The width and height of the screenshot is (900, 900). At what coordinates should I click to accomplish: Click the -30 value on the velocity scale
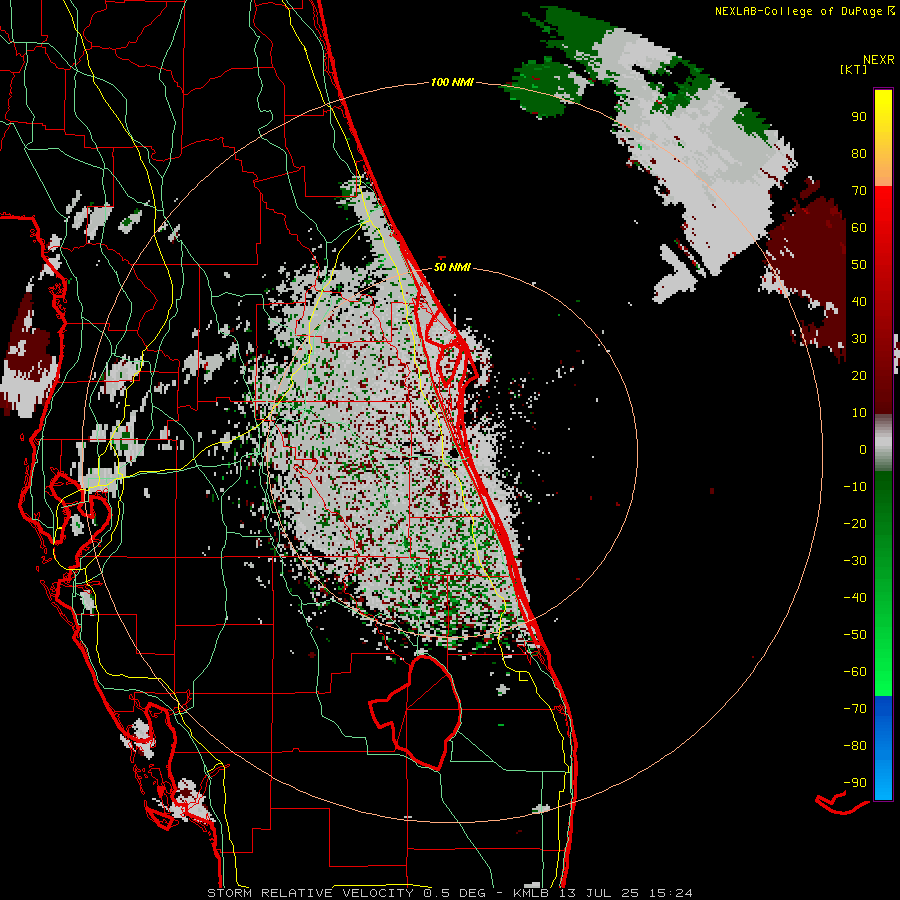click(x=855, y=561)
